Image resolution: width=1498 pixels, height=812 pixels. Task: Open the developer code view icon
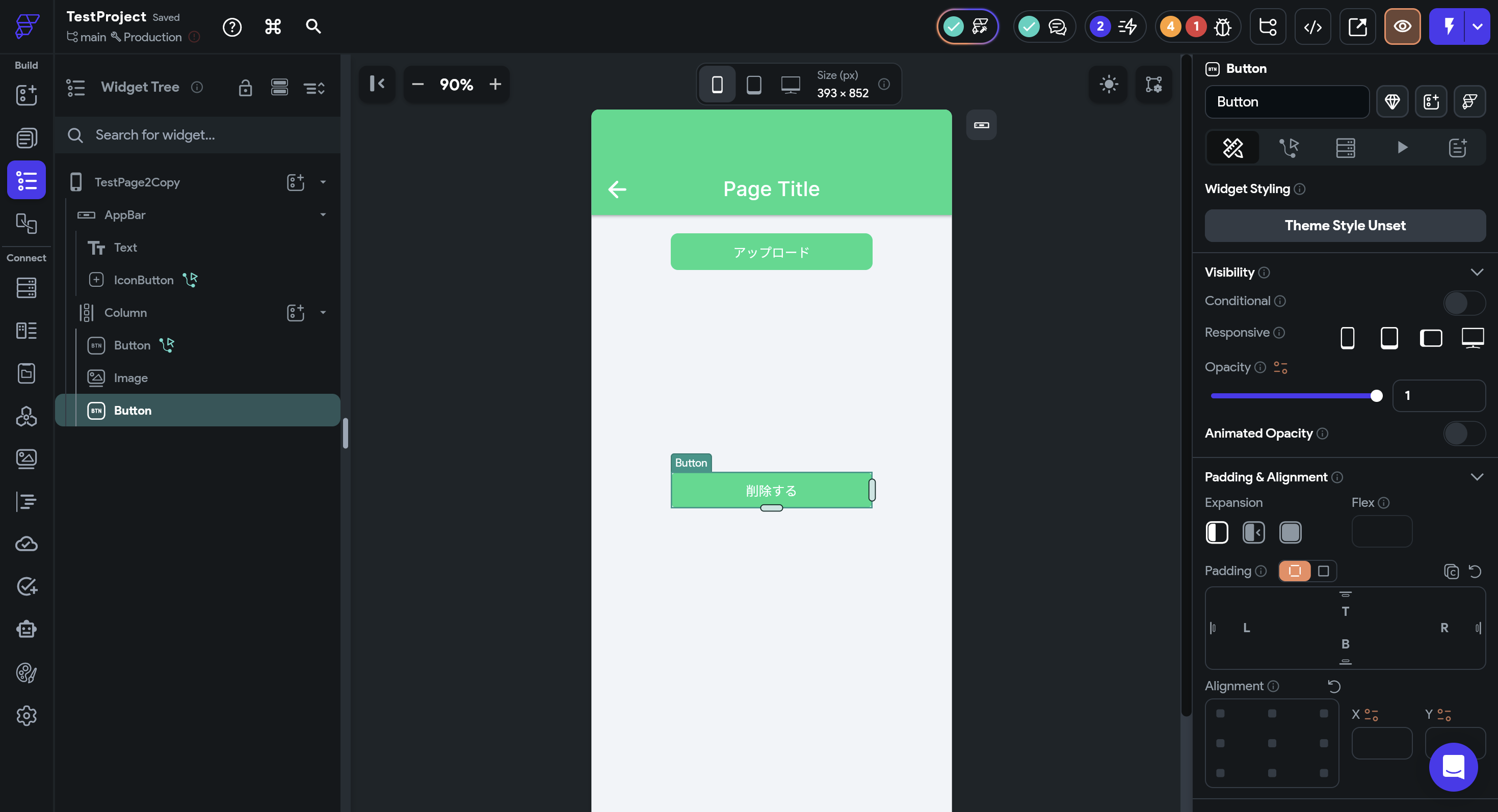coord(1312,26)
